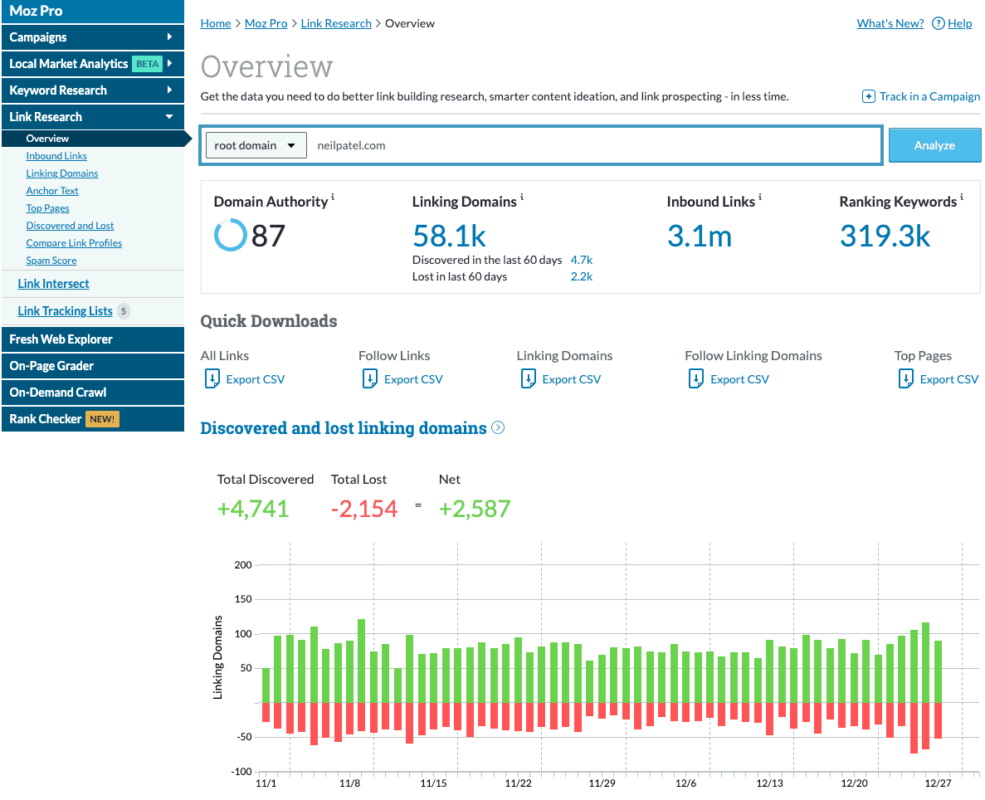Click the domain search input field

coord(590,145)
